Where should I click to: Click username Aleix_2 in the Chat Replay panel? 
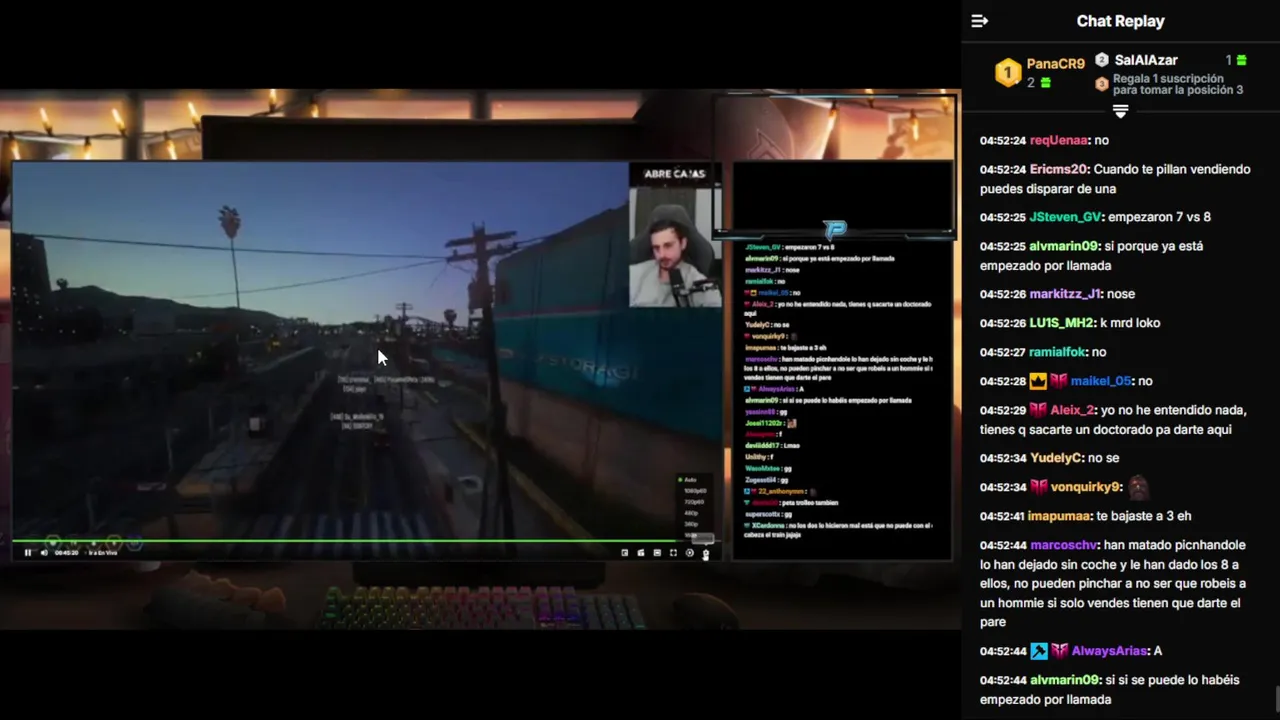[x=1072, y=410]
